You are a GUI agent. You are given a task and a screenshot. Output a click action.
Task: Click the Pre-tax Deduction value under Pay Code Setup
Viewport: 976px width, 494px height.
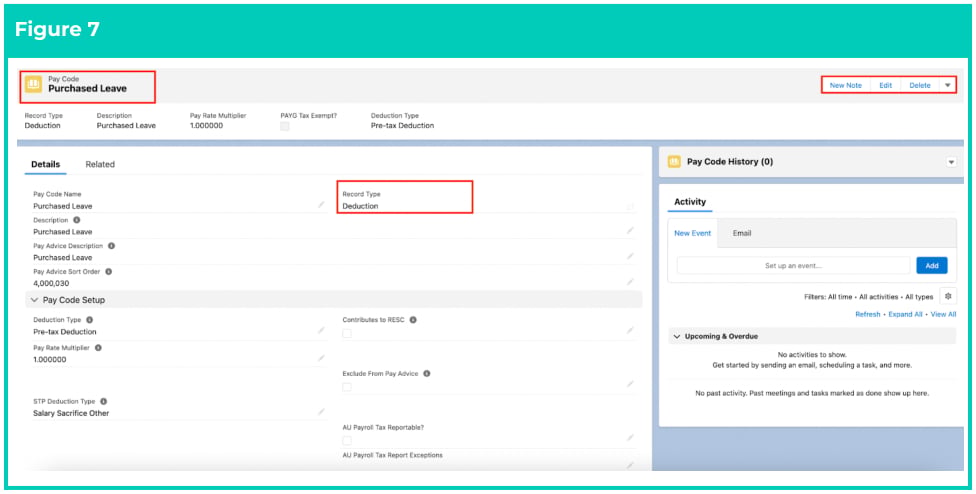coord(65,332)
